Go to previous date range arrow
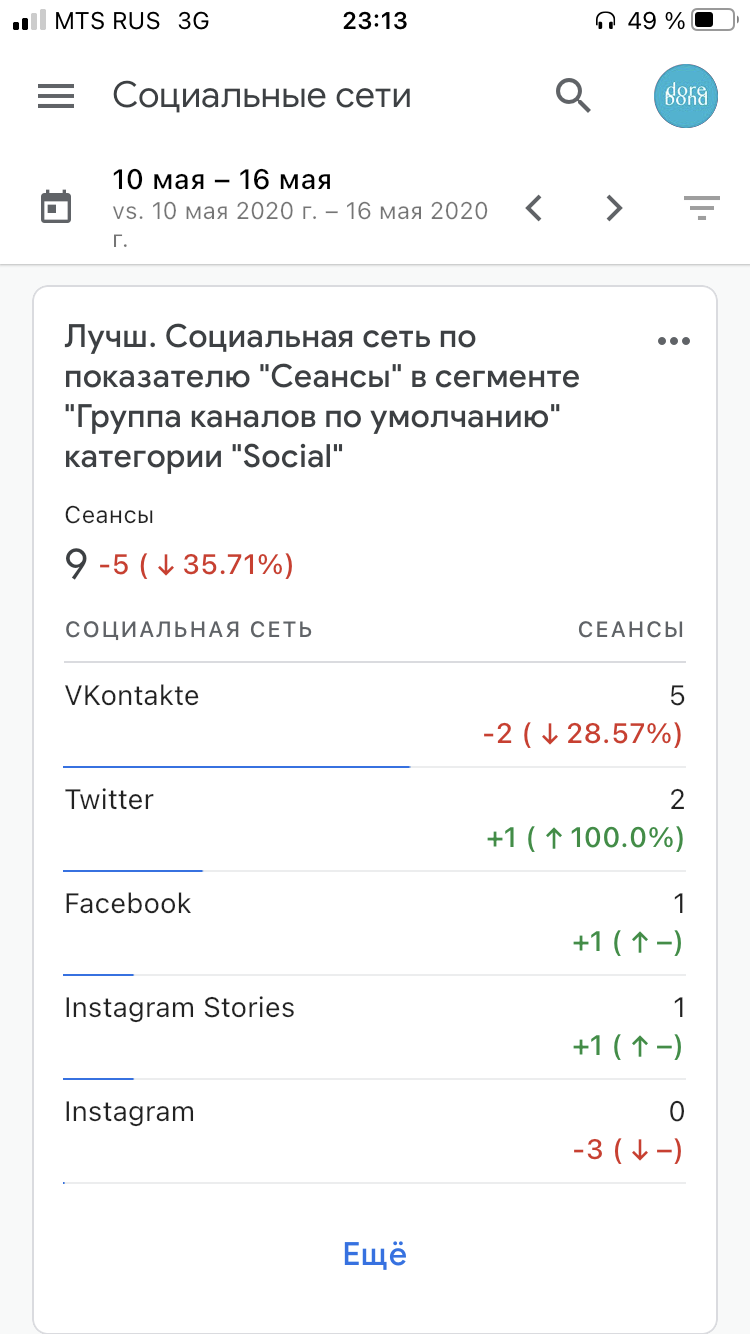Screen dimensions: 750x1334 (x=535, y=208)
